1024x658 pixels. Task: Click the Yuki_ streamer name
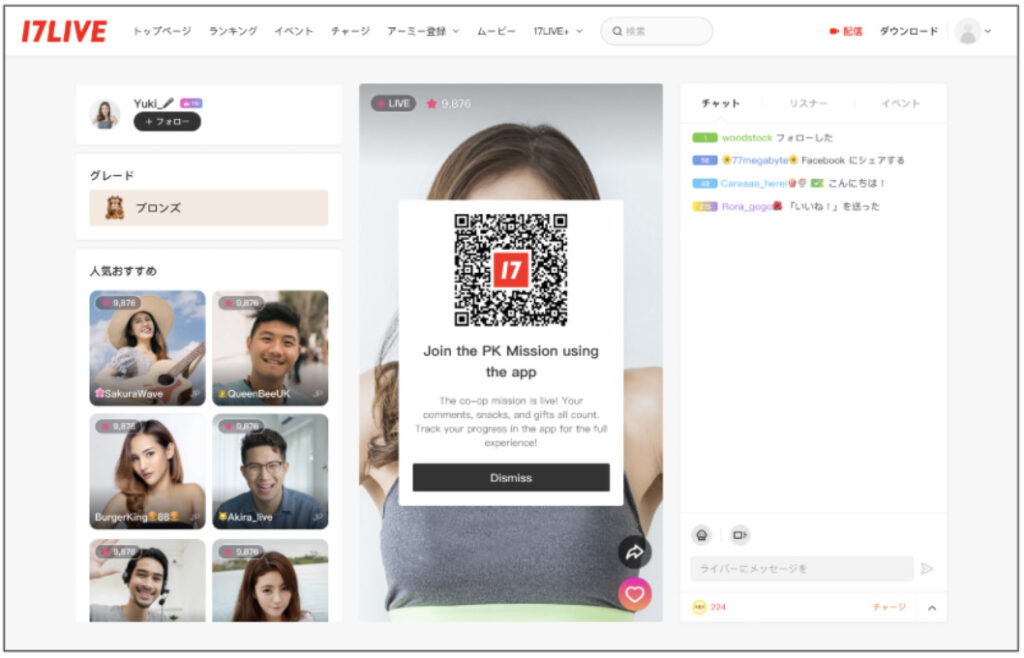(x=153, y=103)
